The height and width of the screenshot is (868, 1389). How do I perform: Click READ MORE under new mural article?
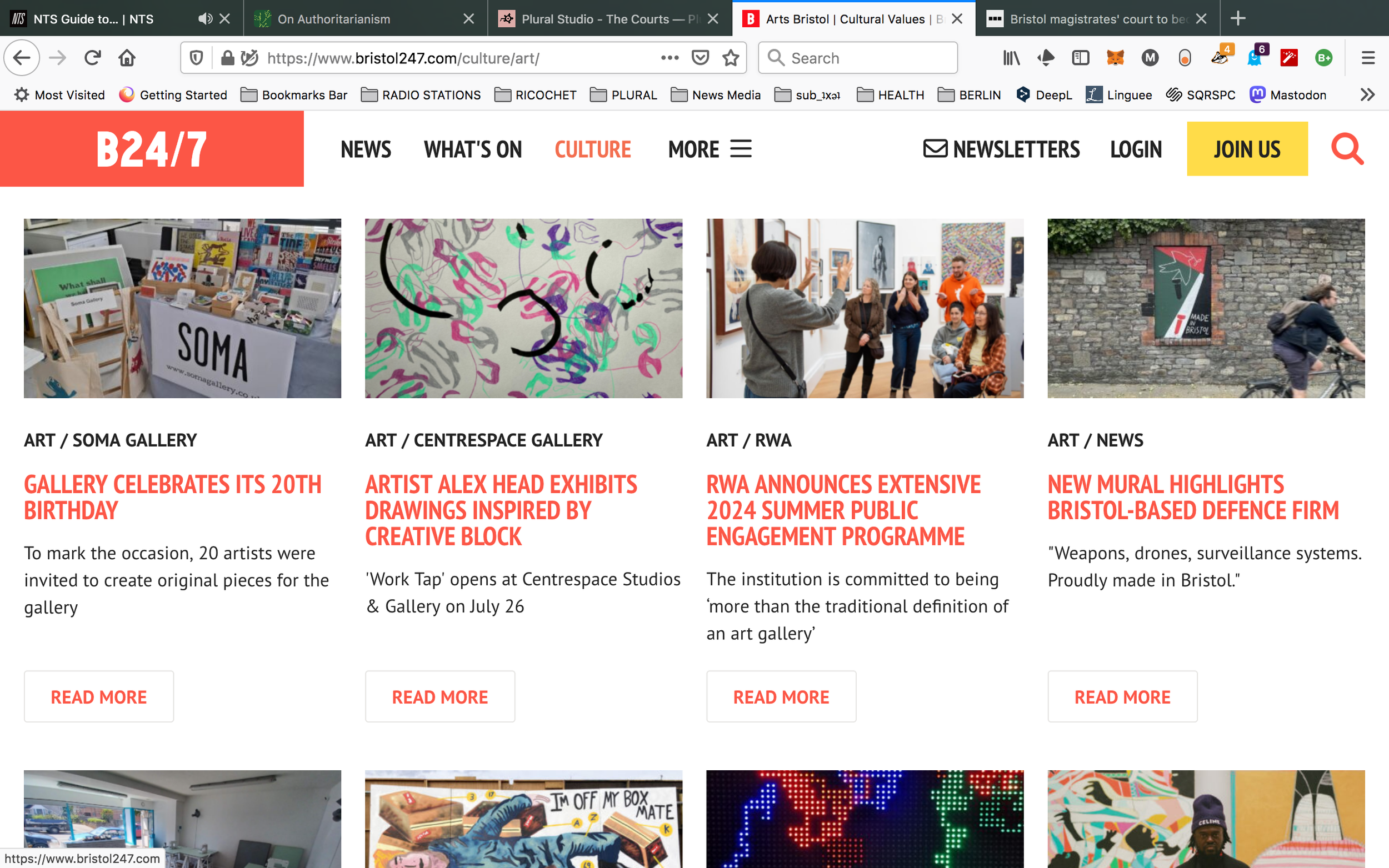(x=1122, y=696)
